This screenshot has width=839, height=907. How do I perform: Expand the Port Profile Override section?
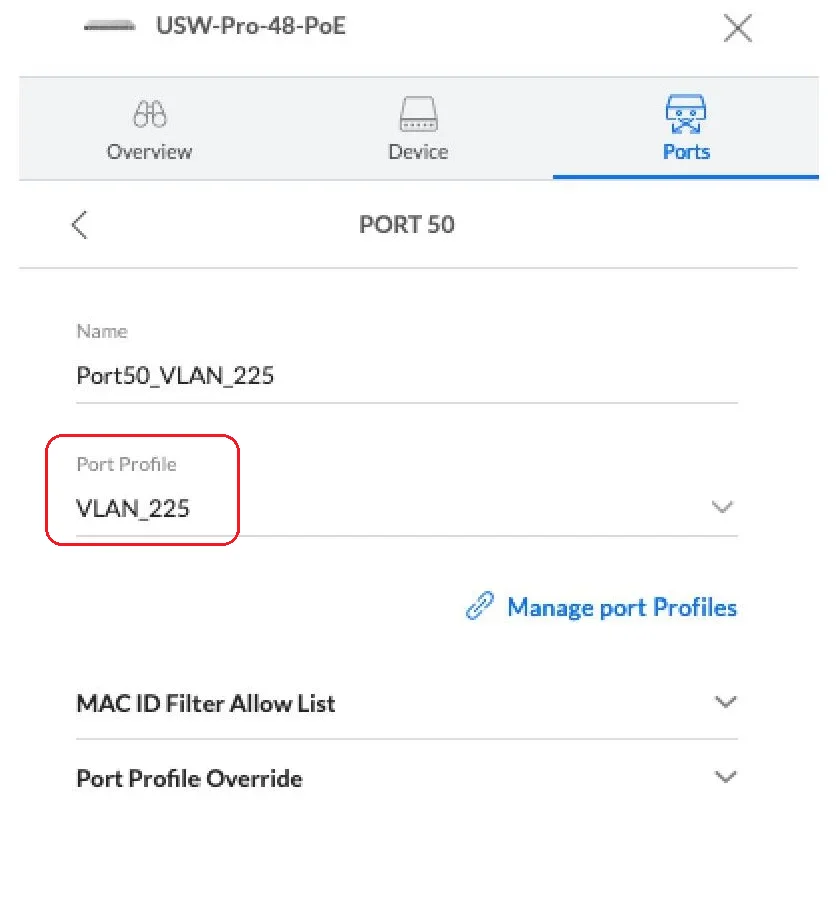190,778
